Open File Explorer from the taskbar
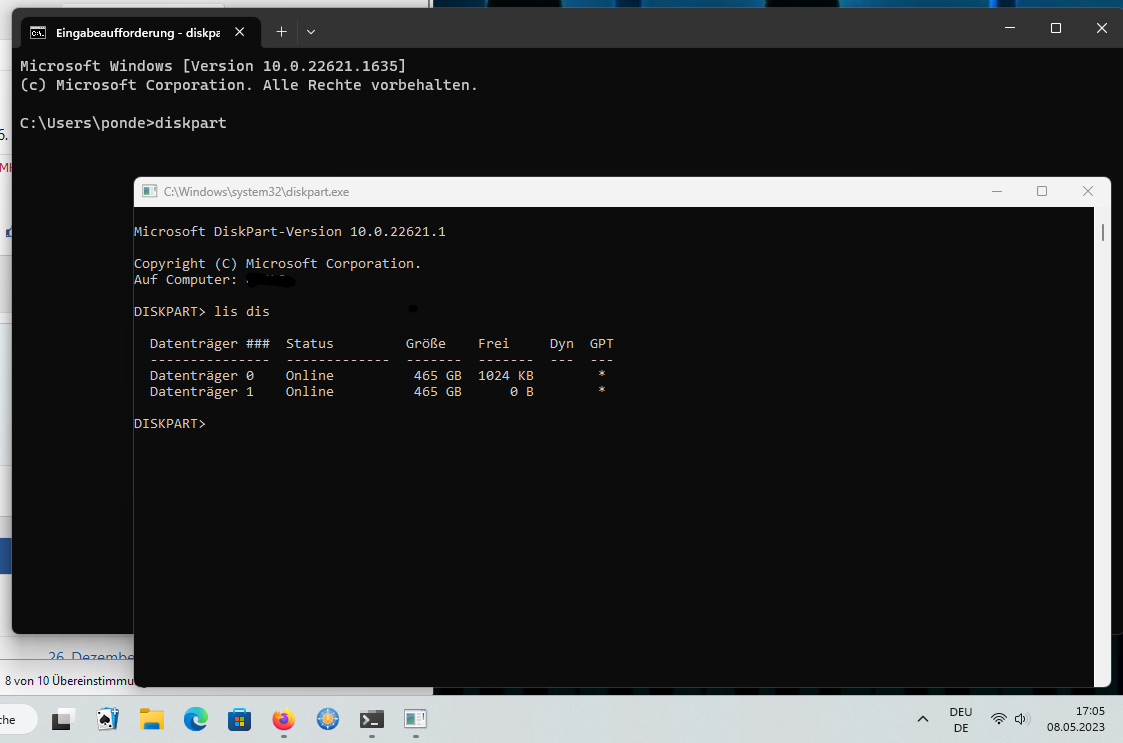 152,719
